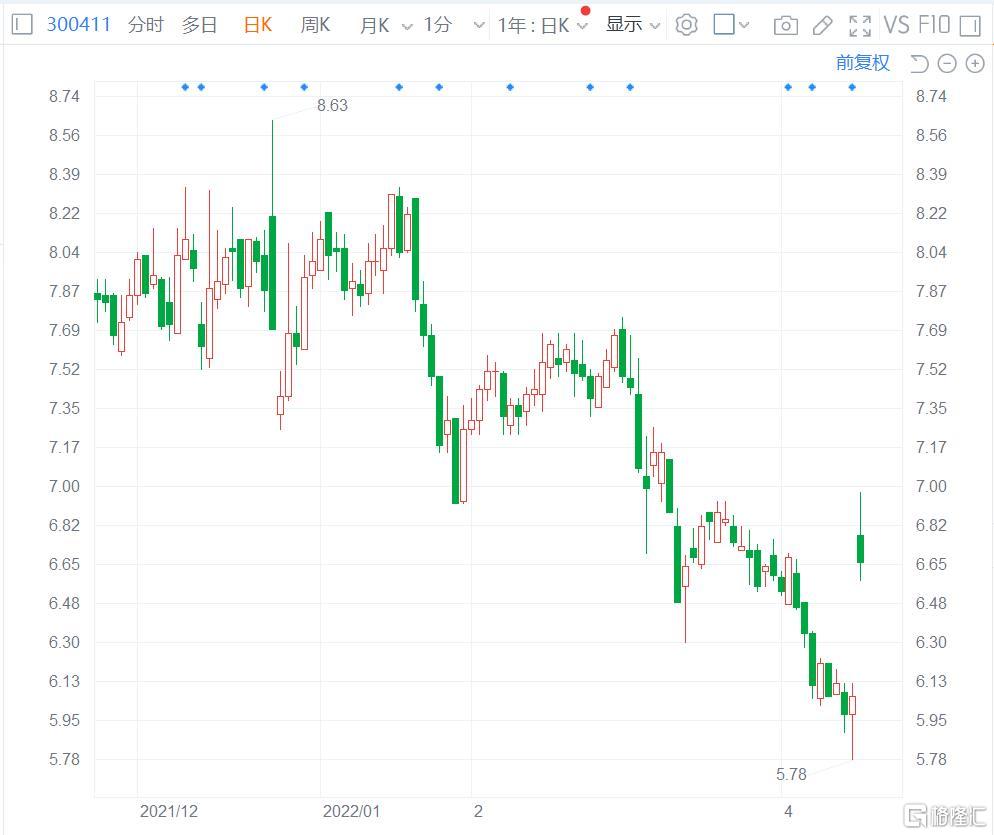Click the latest green candlestick near 6.65

860,548
